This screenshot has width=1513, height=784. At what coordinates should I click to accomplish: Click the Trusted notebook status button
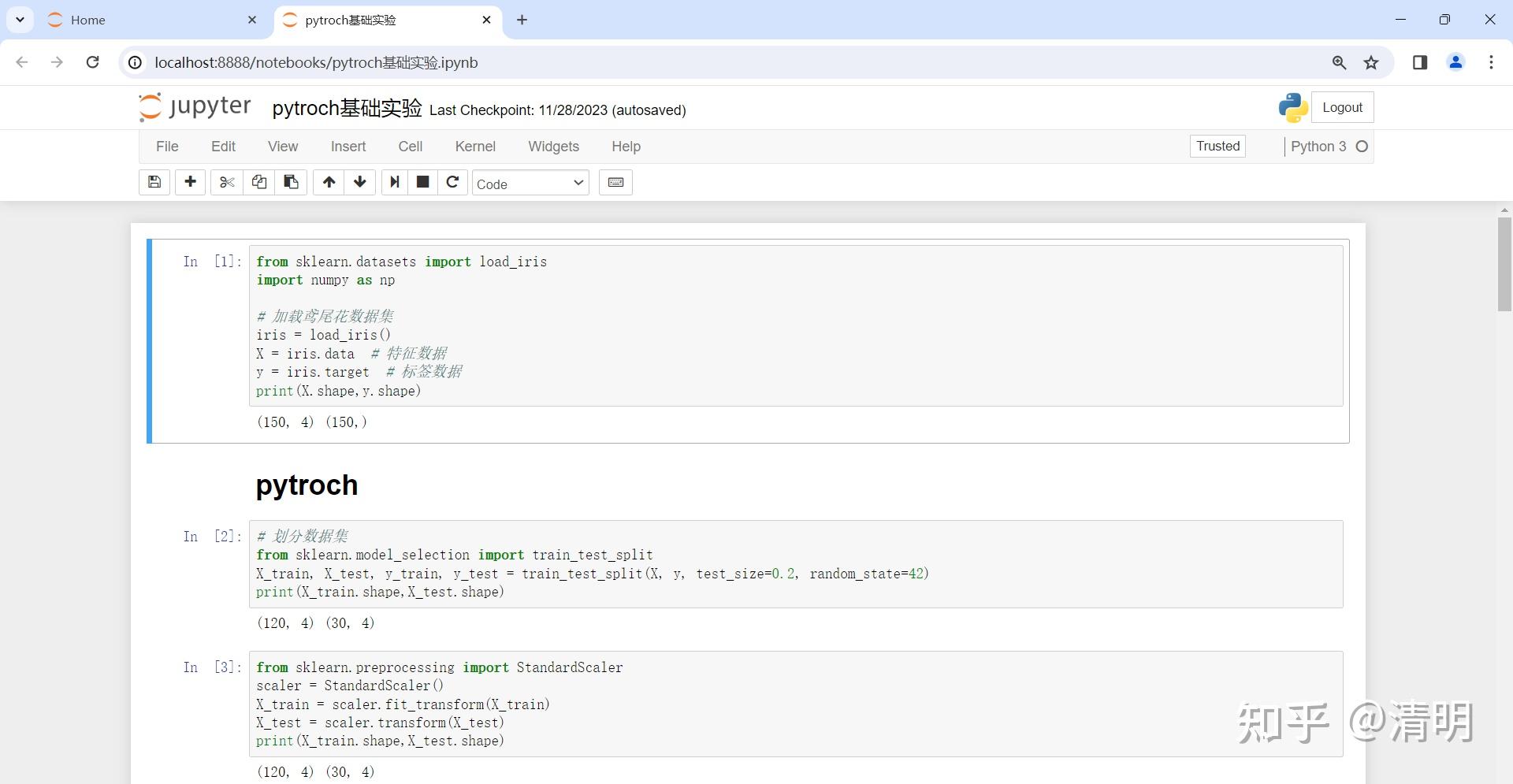click(x=1217, y=146)
